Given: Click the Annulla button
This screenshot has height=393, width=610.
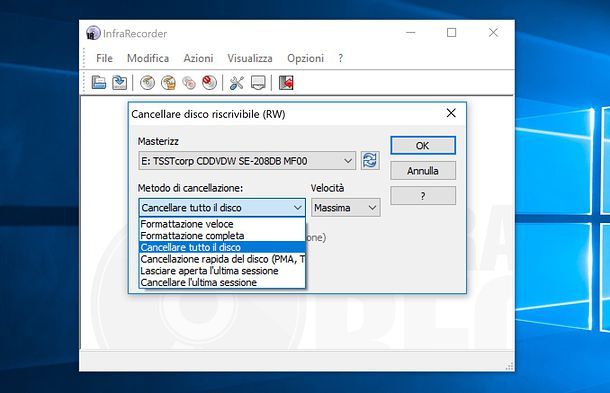Looking at the screenshot, I should pos(423,171).
